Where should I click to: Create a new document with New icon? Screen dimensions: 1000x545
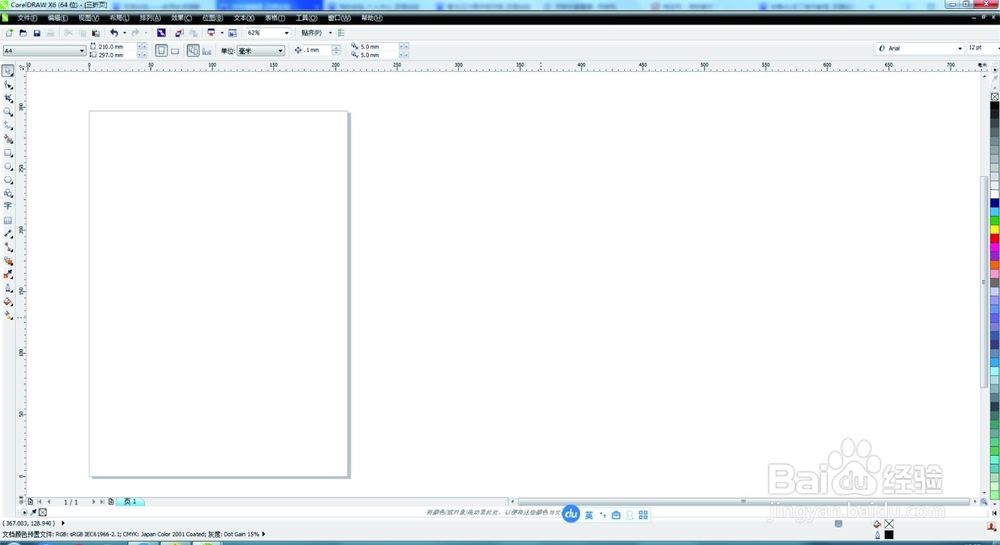point(10,33)
